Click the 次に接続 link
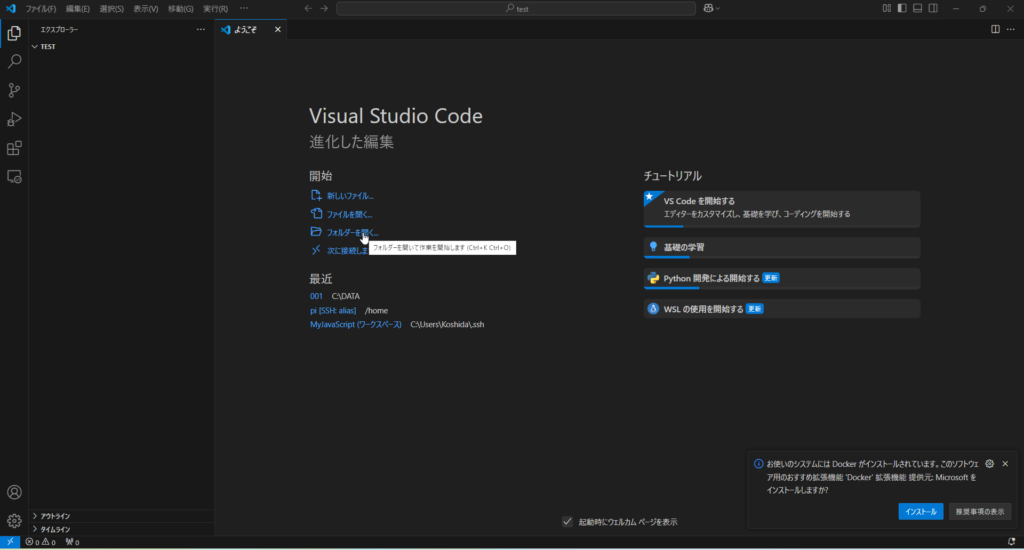 (x=347, y=251)
